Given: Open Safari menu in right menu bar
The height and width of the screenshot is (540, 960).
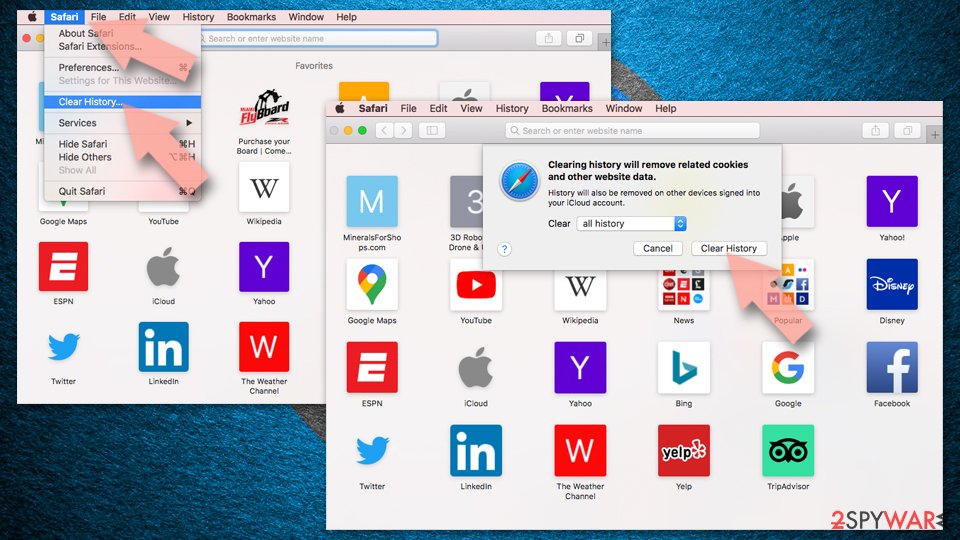Looking at the screenshot, I should (x=373, y=108).
